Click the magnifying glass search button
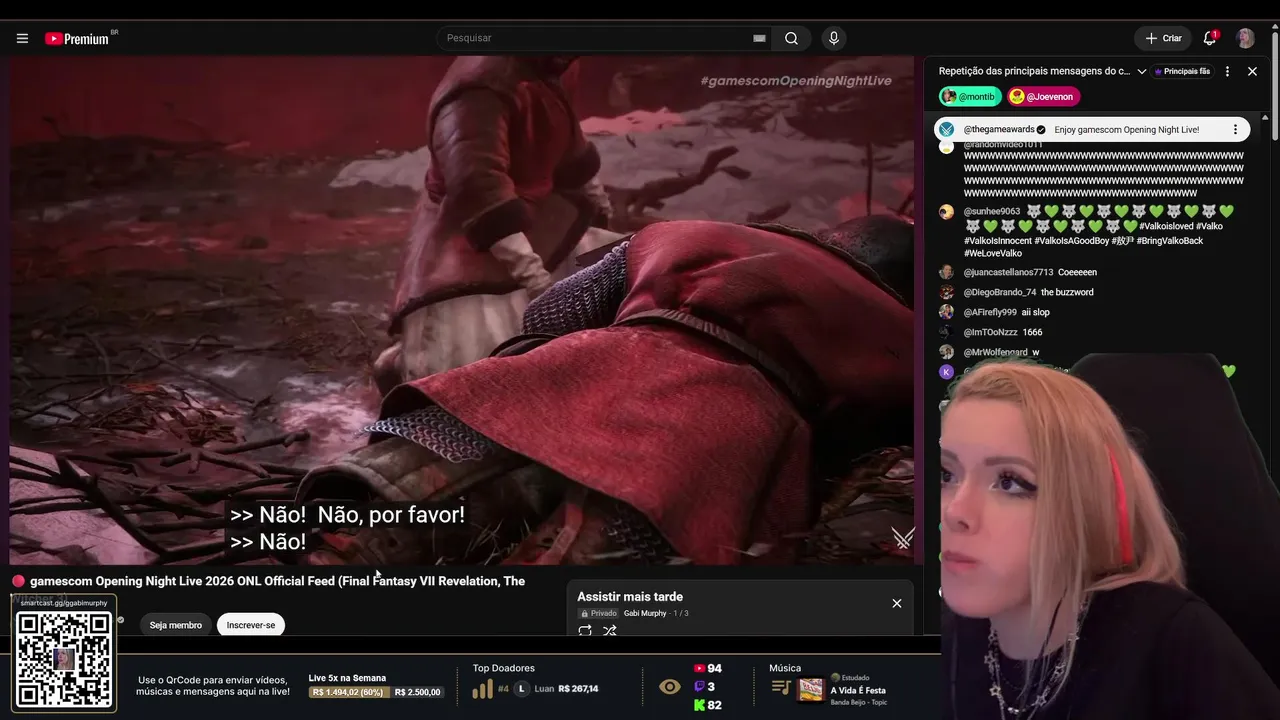 pyautogui.click(x=791, y=38)
